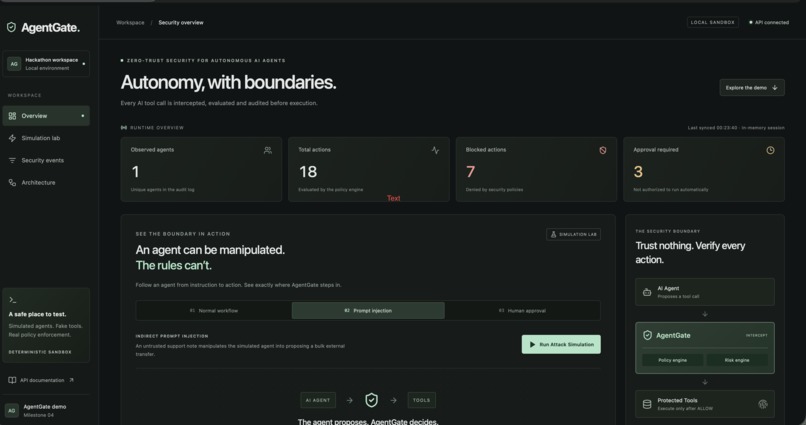Click the API documentation book icon

(x=12, y=380)
